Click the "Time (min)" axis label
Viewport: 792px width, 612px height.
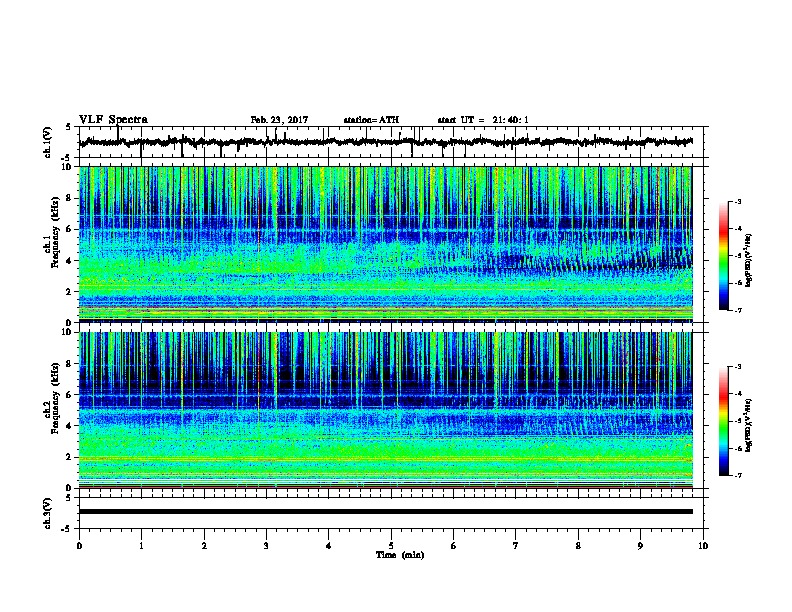400,555
